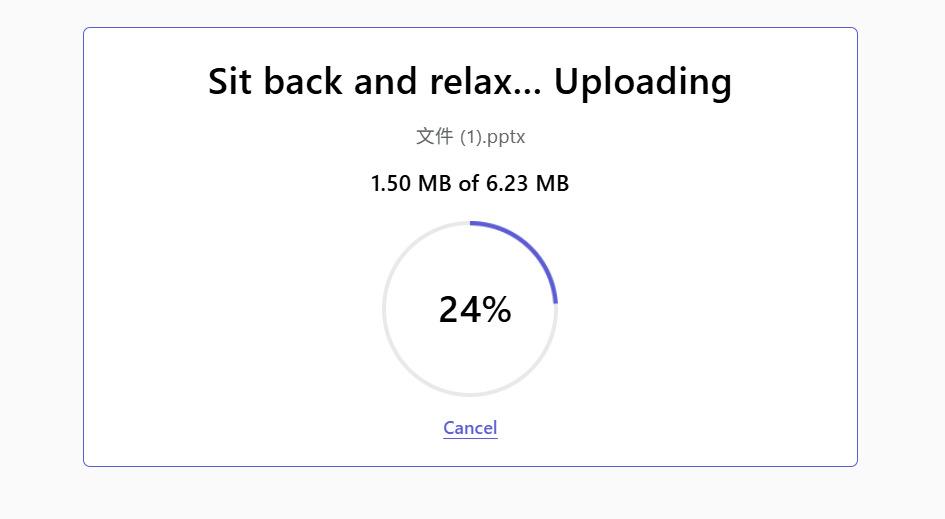Click the file name 文件 (1).pptx
Viewport: 945px width, 519px height.
470,137
